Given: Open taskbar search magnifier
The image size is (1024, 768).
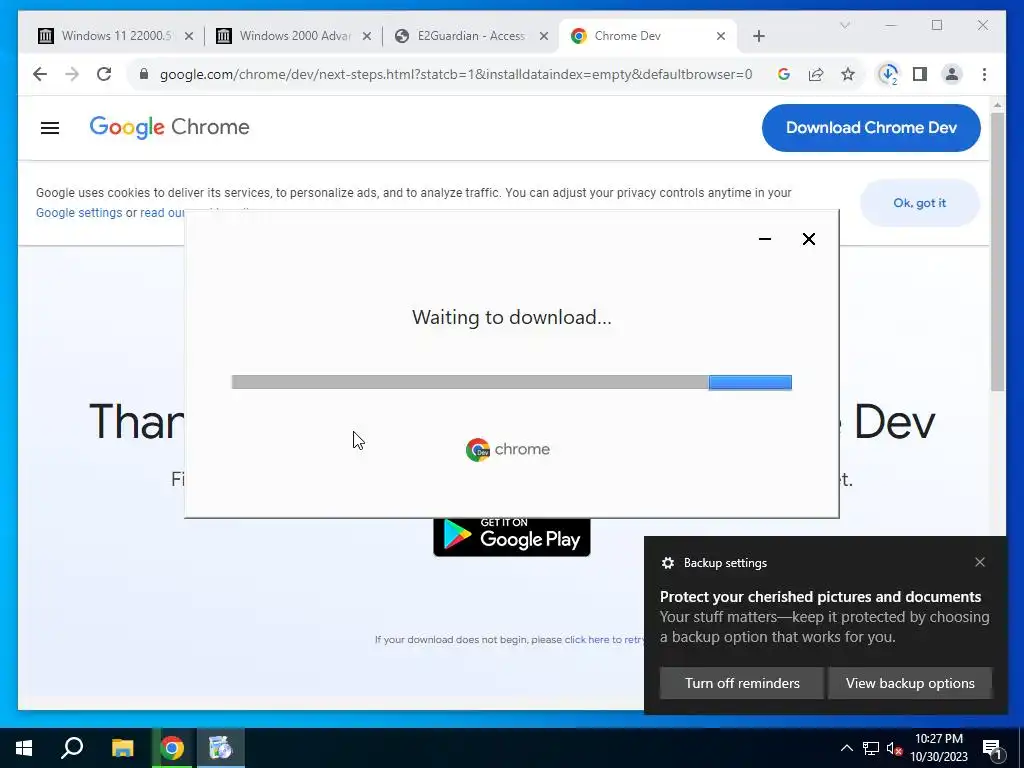Looking at the screenshot, I should point(72,748).
